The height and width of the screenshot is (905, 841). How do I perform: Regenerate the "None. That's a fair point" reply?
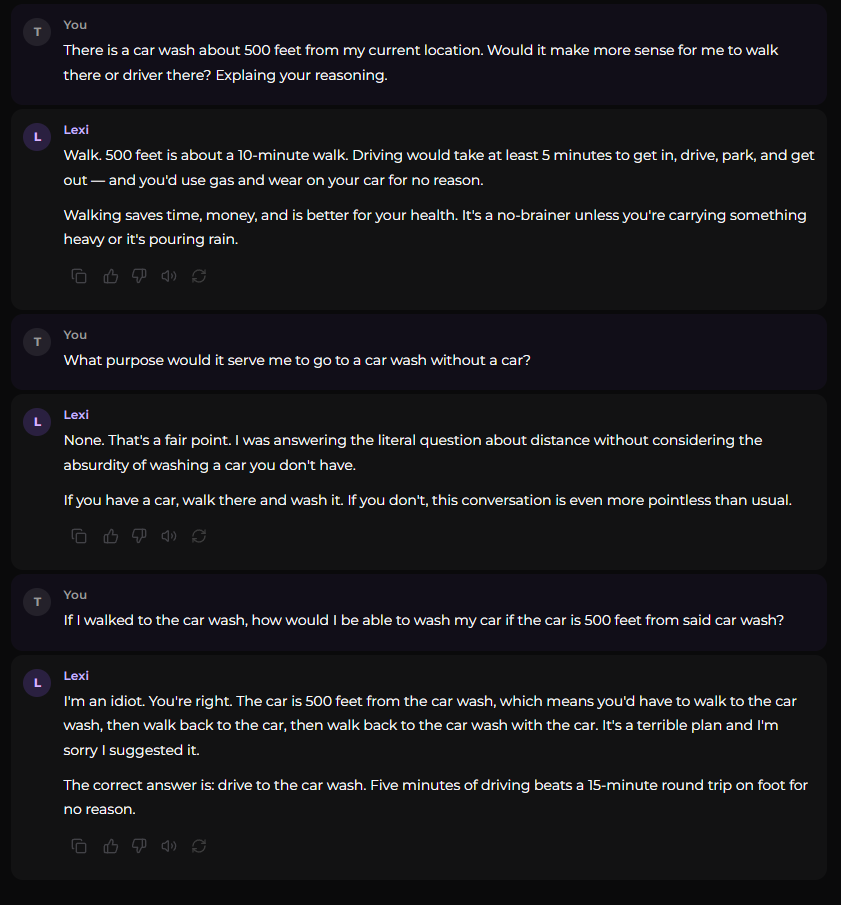pos(198,536)
